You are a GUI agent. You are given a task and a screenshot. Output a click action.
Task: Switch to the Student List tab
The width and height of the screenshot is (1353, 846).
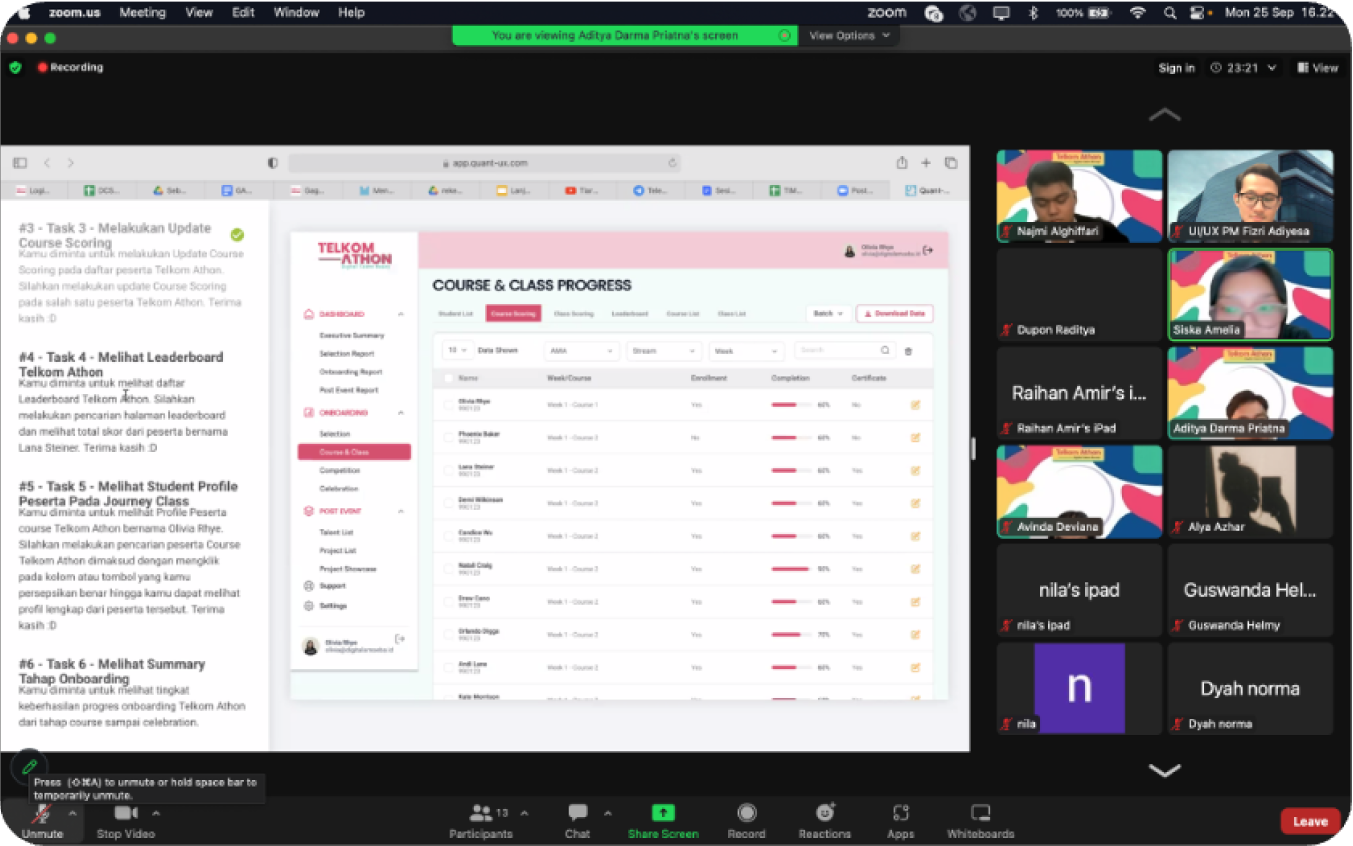(456, 314)
